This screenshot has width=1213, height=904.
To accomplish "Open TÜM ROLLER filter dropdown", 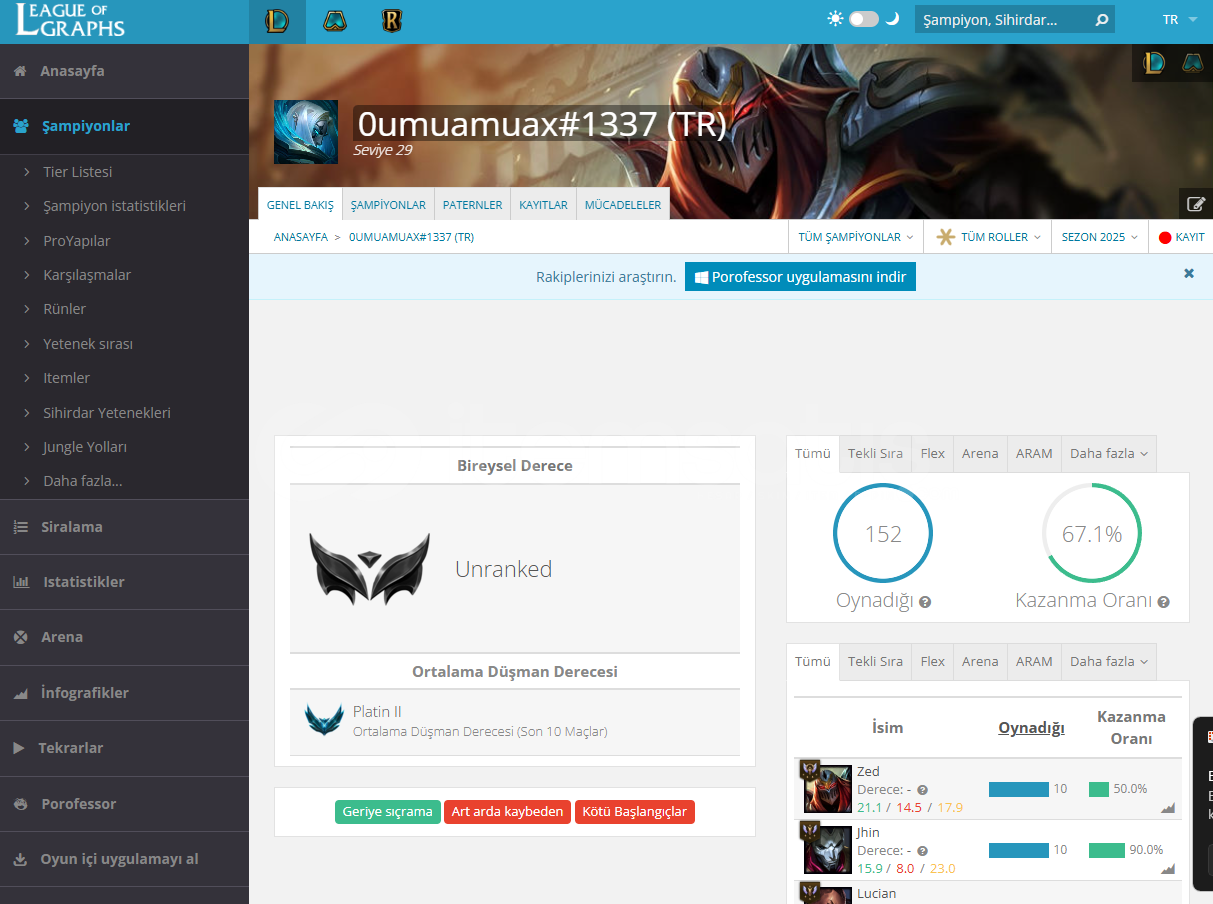I will pos(988,237).
